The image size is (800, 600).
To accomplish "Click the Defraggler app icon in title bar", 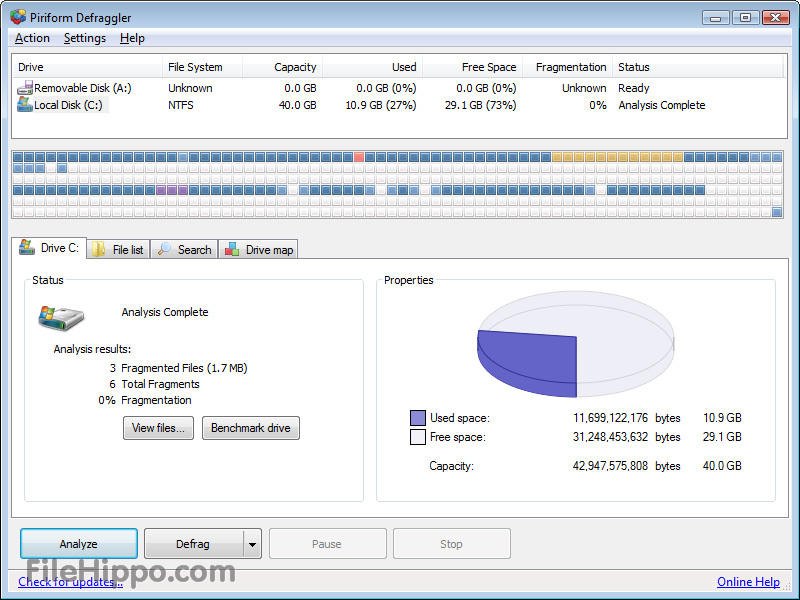I will click(x=18, y=18).
